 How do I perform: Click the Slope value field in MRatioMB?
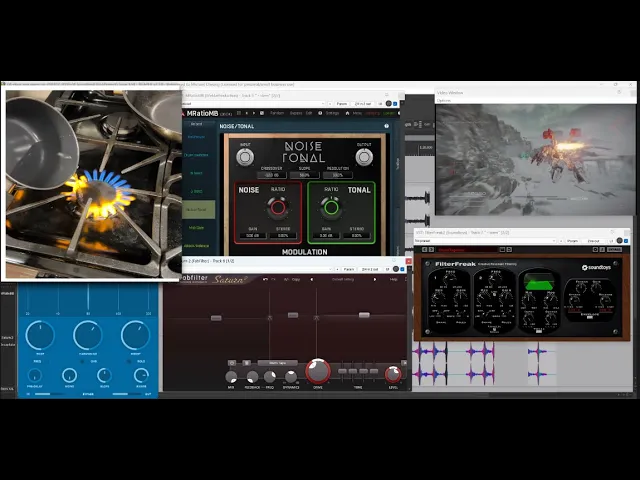(304, 175)
